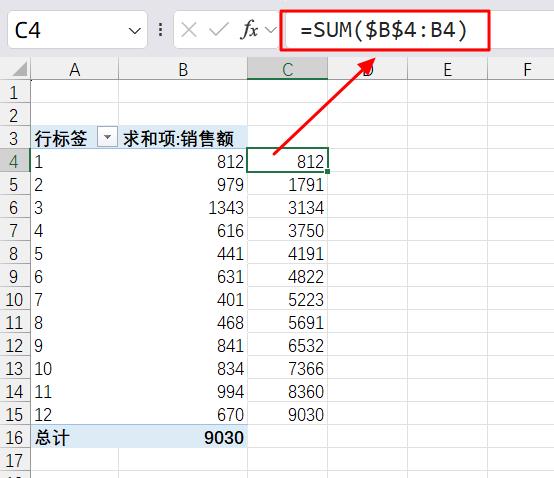554x478 pixels.
Task: Click cell with value 468
Action: 183,322
